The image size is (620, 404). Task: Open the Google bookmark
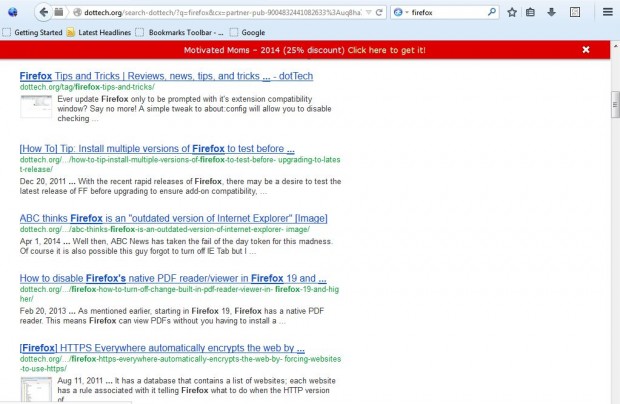coord(248,32)
